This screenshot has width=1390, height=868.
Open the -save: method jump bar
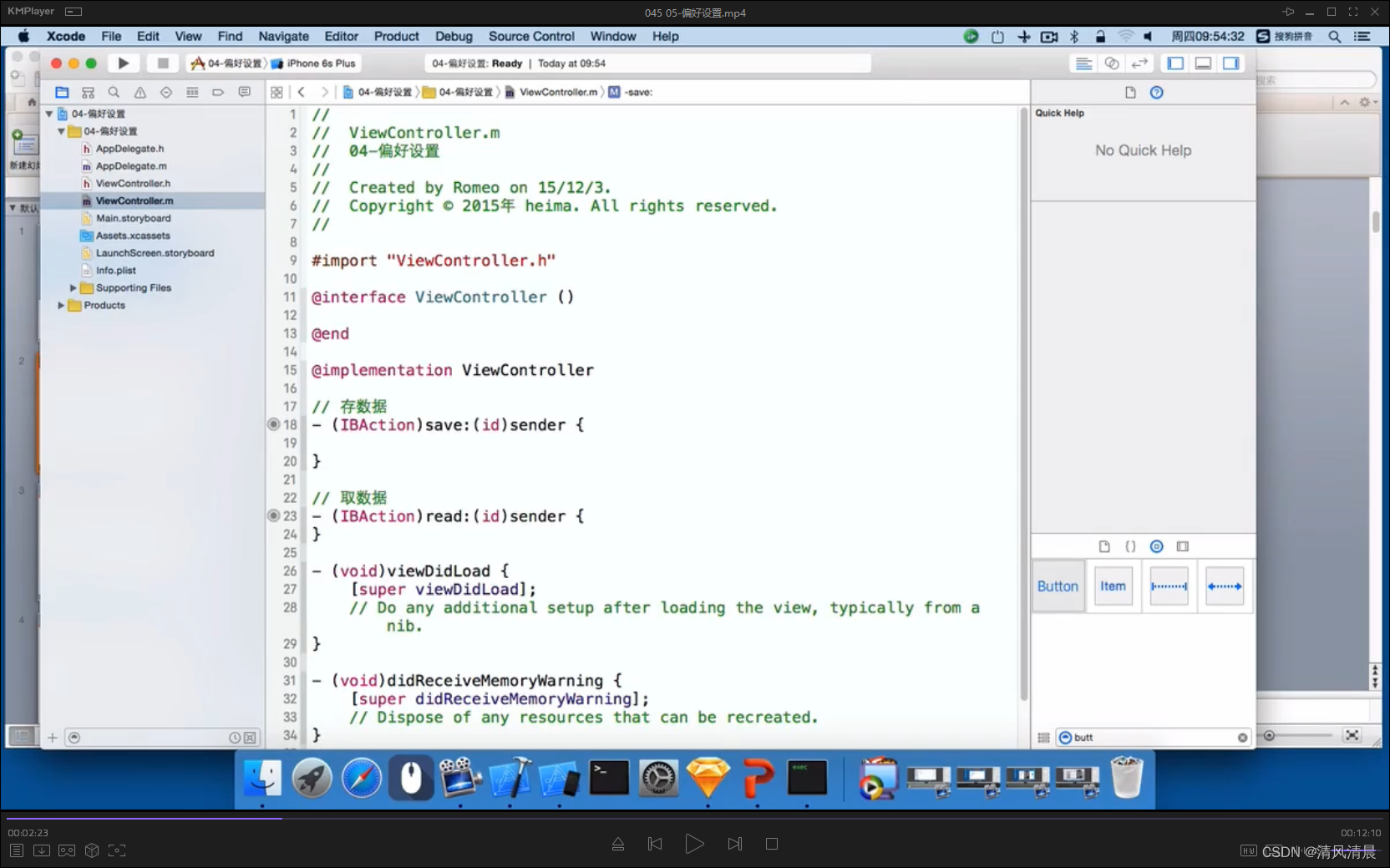coord(631,93)
